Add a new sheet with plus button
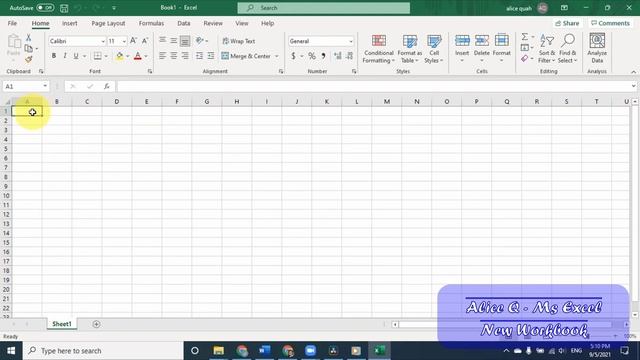Image resolution: width=640 pixels, height=360 pixels. point(96,324)
